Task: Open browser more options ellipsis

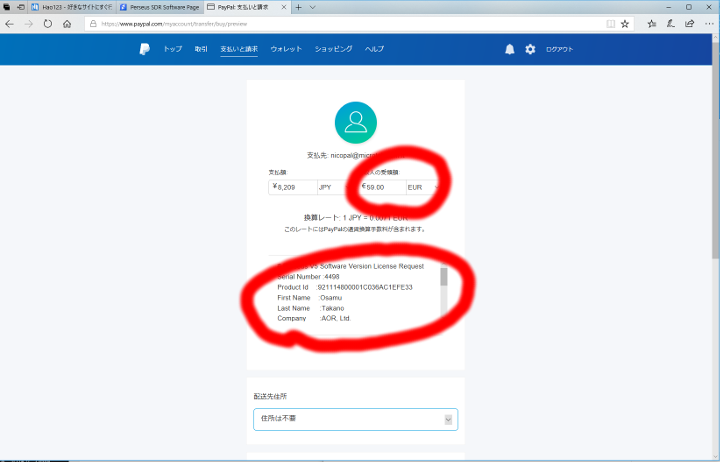Action: pos(709,24)
